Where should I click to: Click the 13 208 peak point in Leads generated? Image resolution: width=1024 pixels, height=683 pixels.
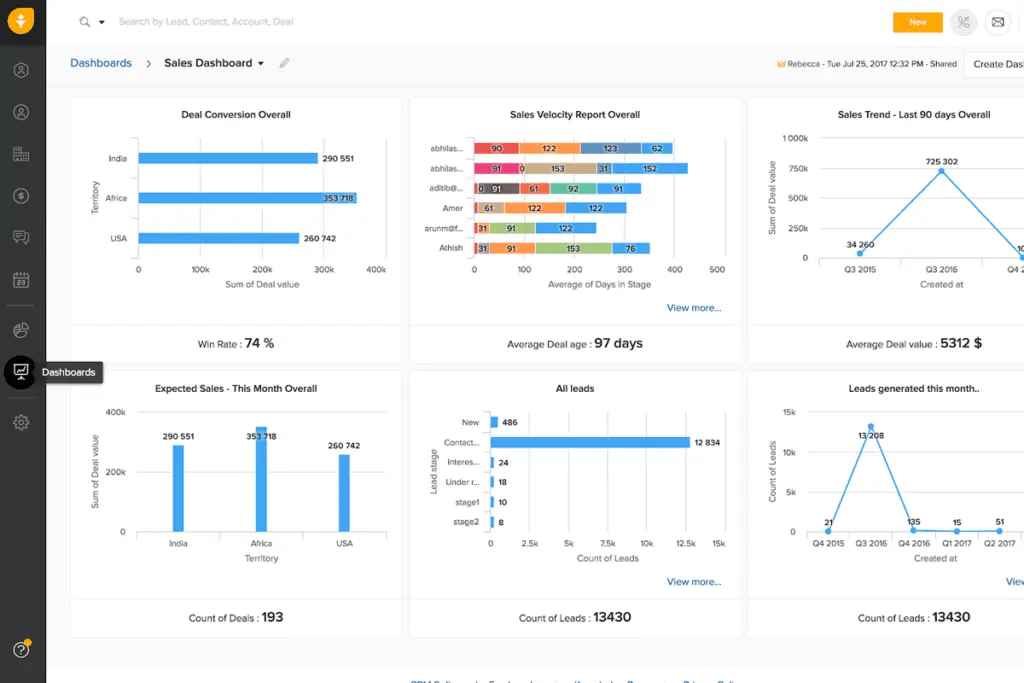(871, 427)
